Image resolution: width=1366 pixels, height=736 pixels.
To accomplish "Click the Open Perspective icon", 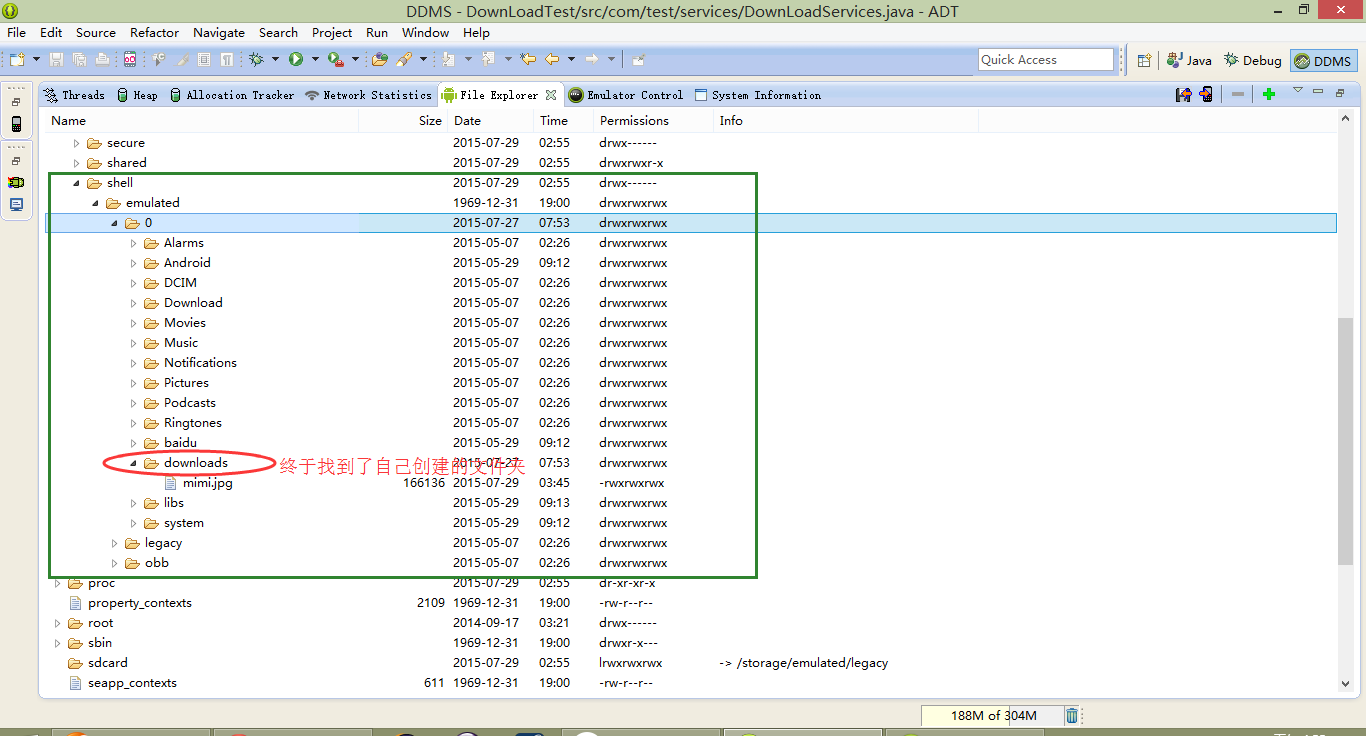I will tap(1144, 60).
